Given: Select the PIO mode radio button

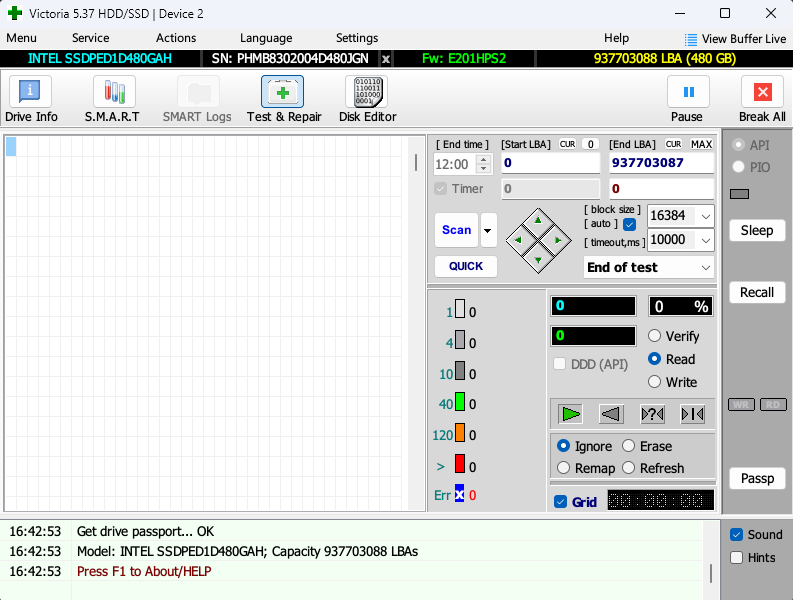Looking at the screenshot, I should point(738,167).
